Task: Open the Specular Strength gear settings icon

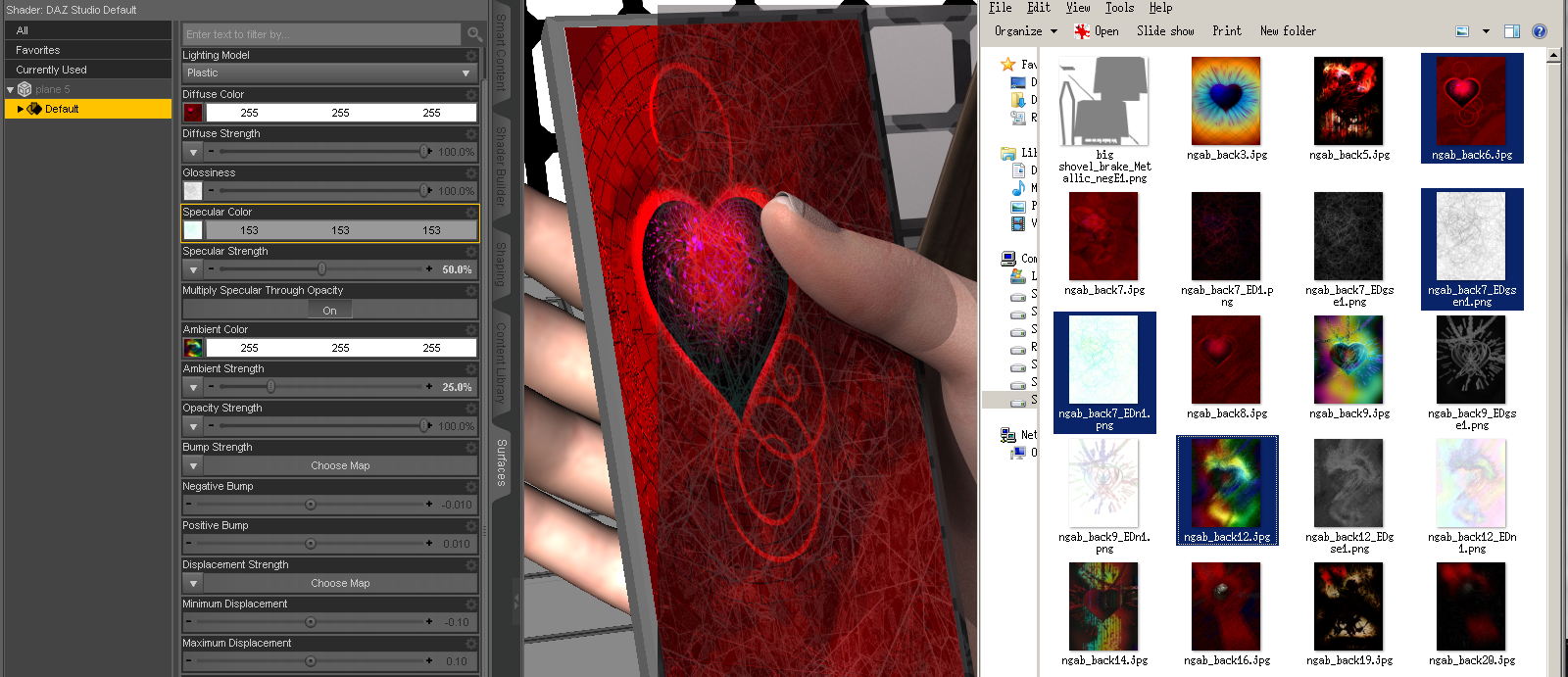Action: click(x=471, y=252)
